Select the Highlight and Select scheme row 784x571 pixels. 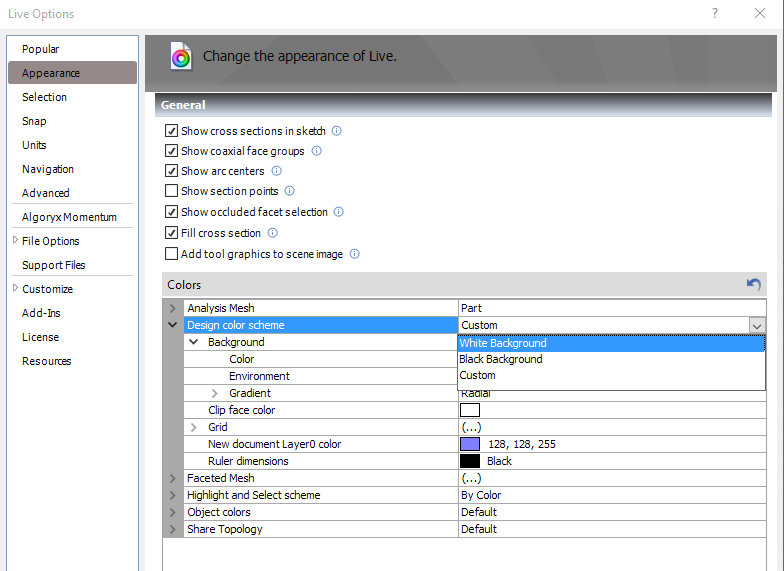[x=254, y=495]
